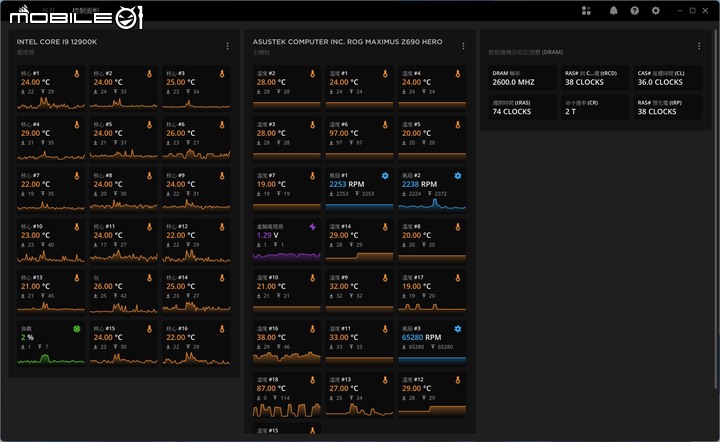Select 2 % CPU load value
The image size is (720, 442).
click(27, 337)
